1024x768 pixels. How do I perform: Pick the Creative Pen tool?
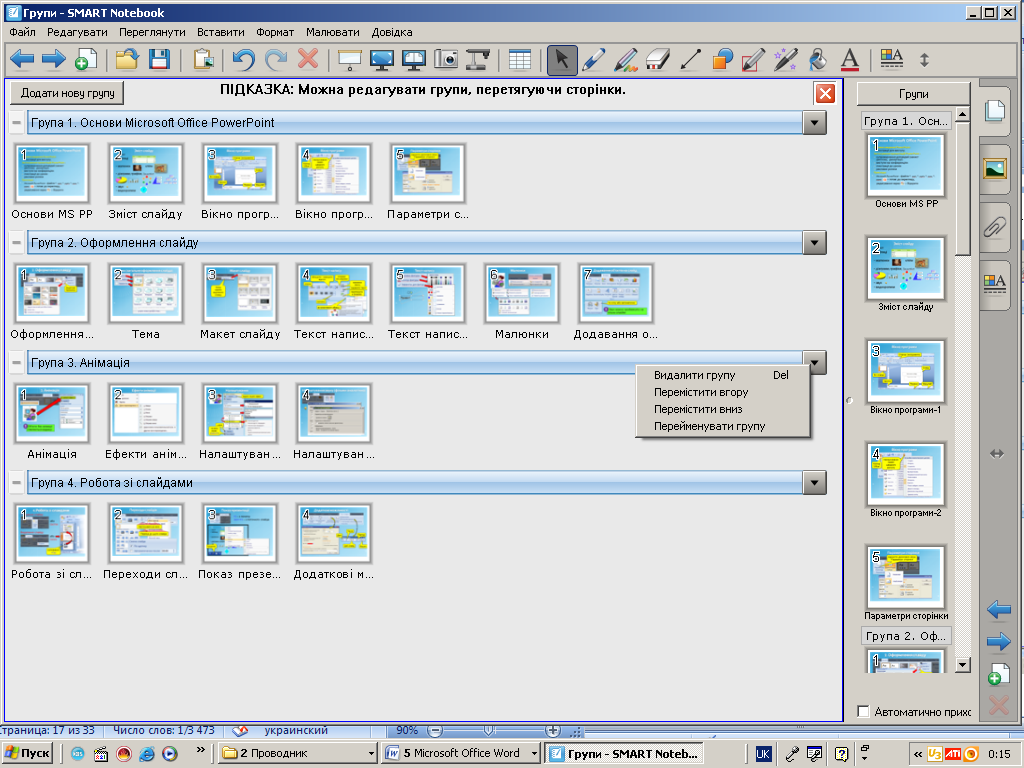626,60
